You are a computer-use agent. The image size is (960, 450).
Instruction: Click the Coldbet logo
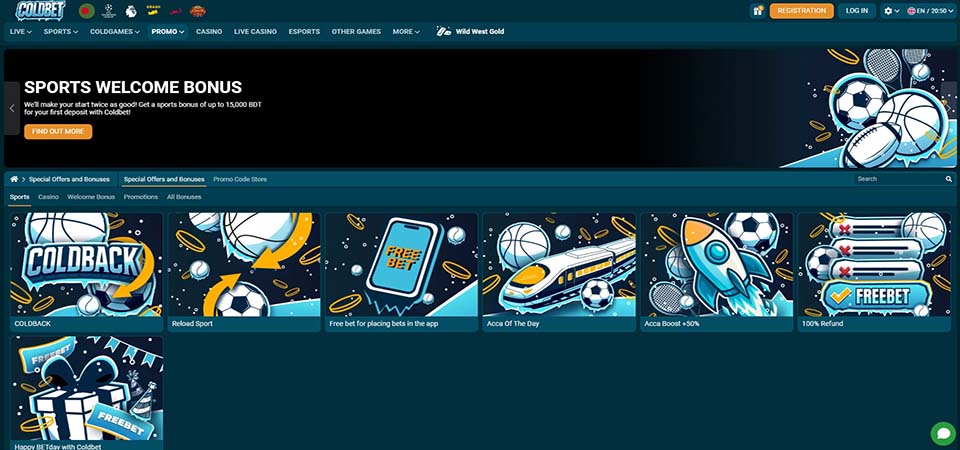40,10
